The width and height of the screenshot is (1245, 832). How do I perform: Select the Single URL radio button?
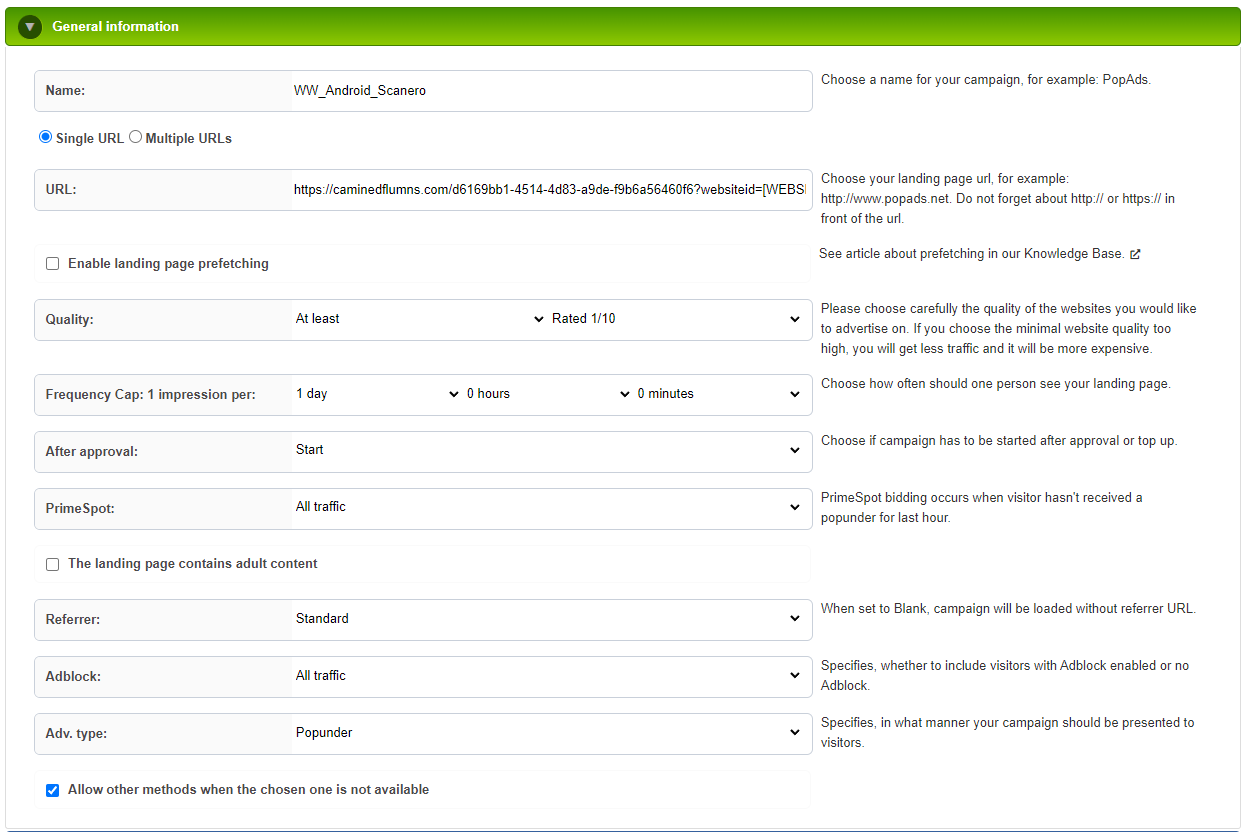(x=45, y=137)
